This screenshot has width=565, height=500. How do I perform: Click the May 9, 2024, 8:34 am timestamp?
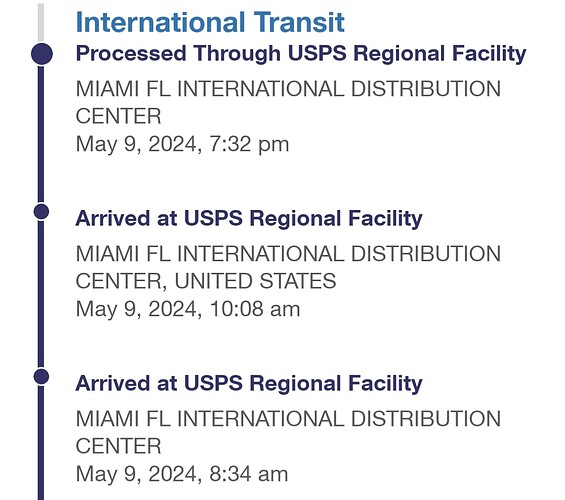click(182, 474)
